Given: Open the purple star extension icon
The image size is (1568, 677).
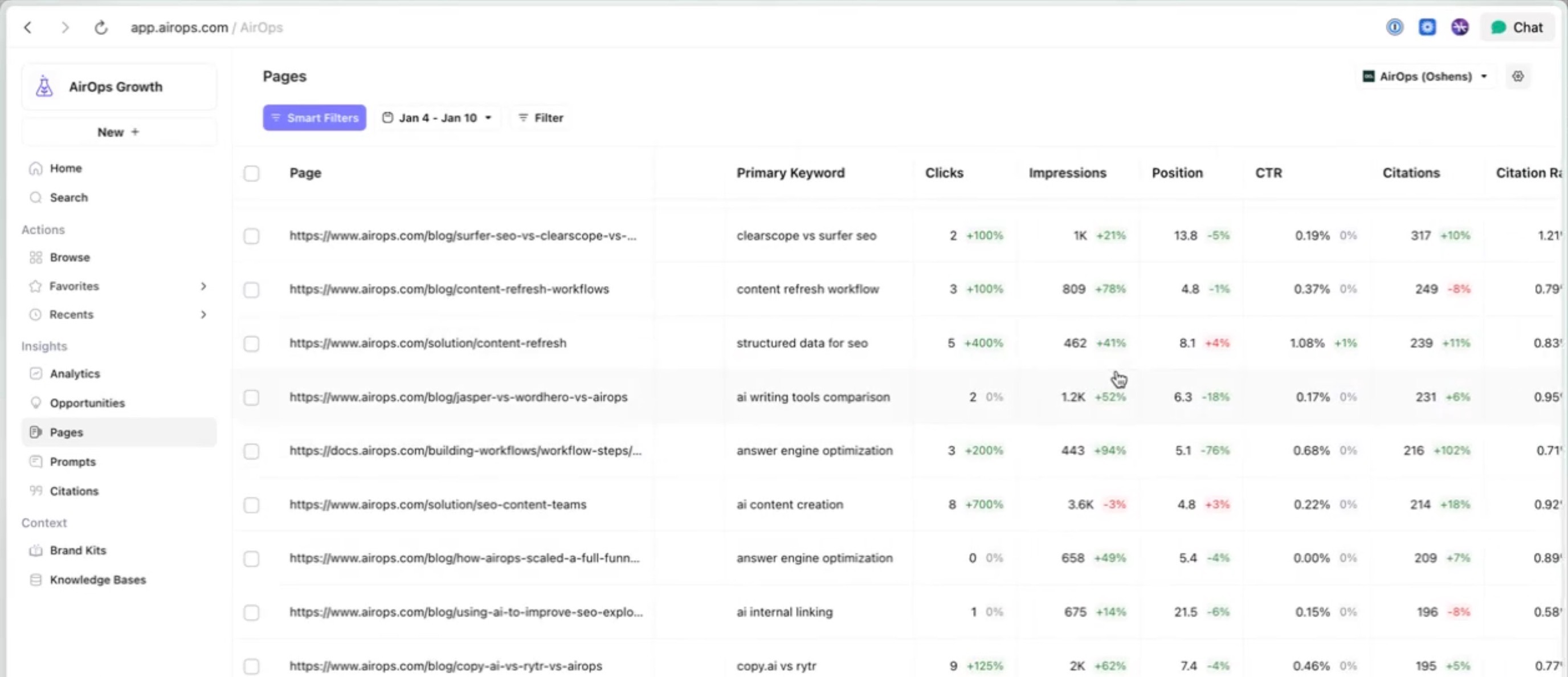Looking at the screenshot, I should (1460, 27).
